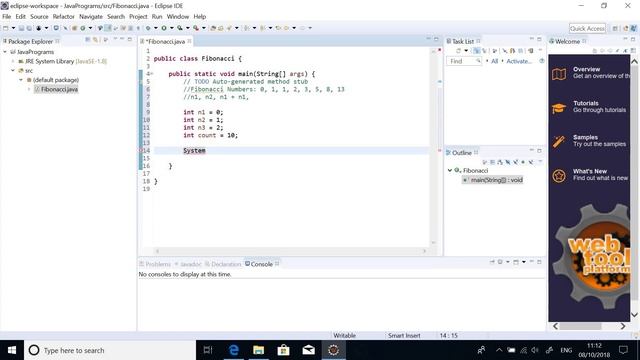Open Microsoft Store from taskbar
This screenshot has width=640, height=360.
[283, 350]
